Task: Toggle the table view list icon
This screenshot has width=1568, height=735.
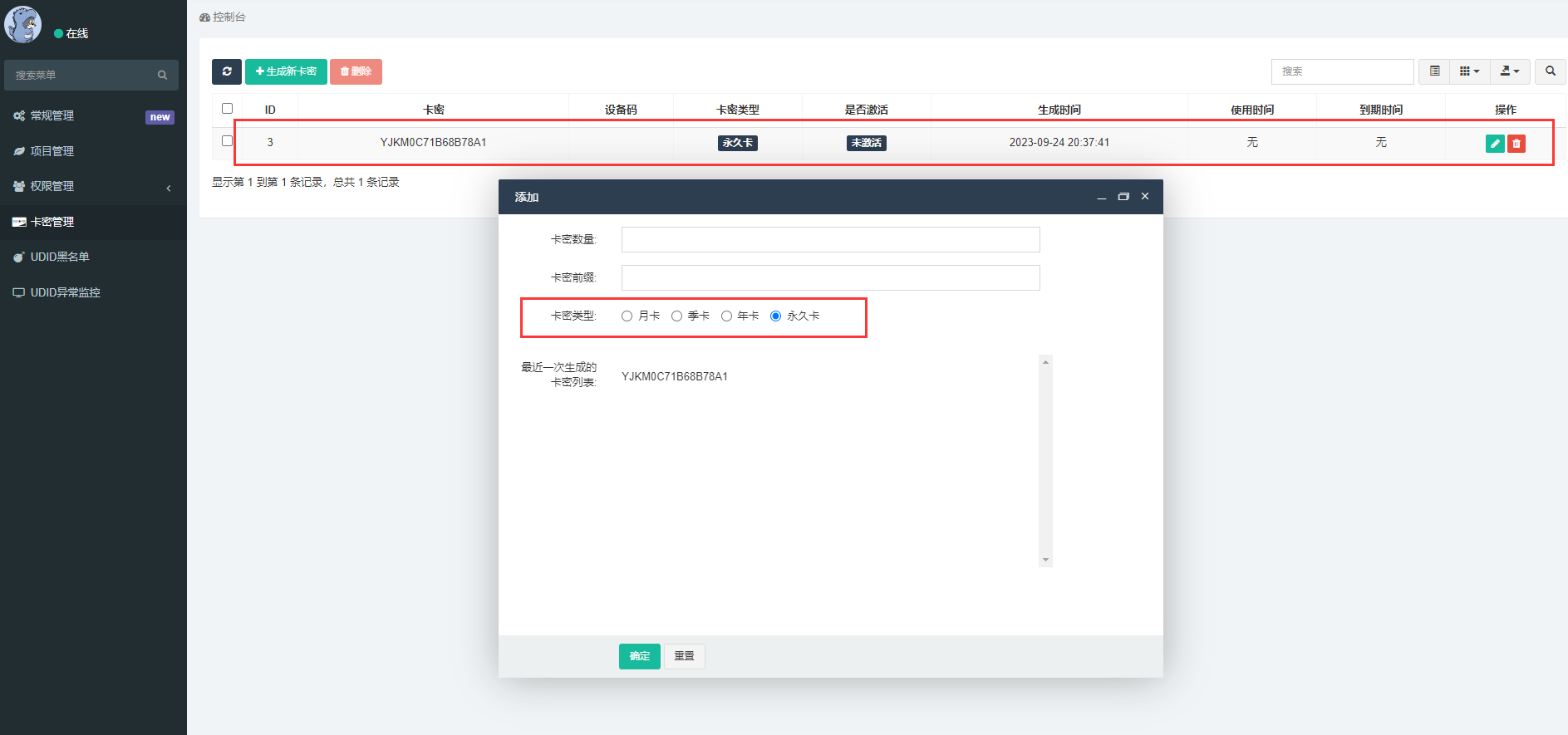Action: pyautogui.click(x=1434, y=71)
